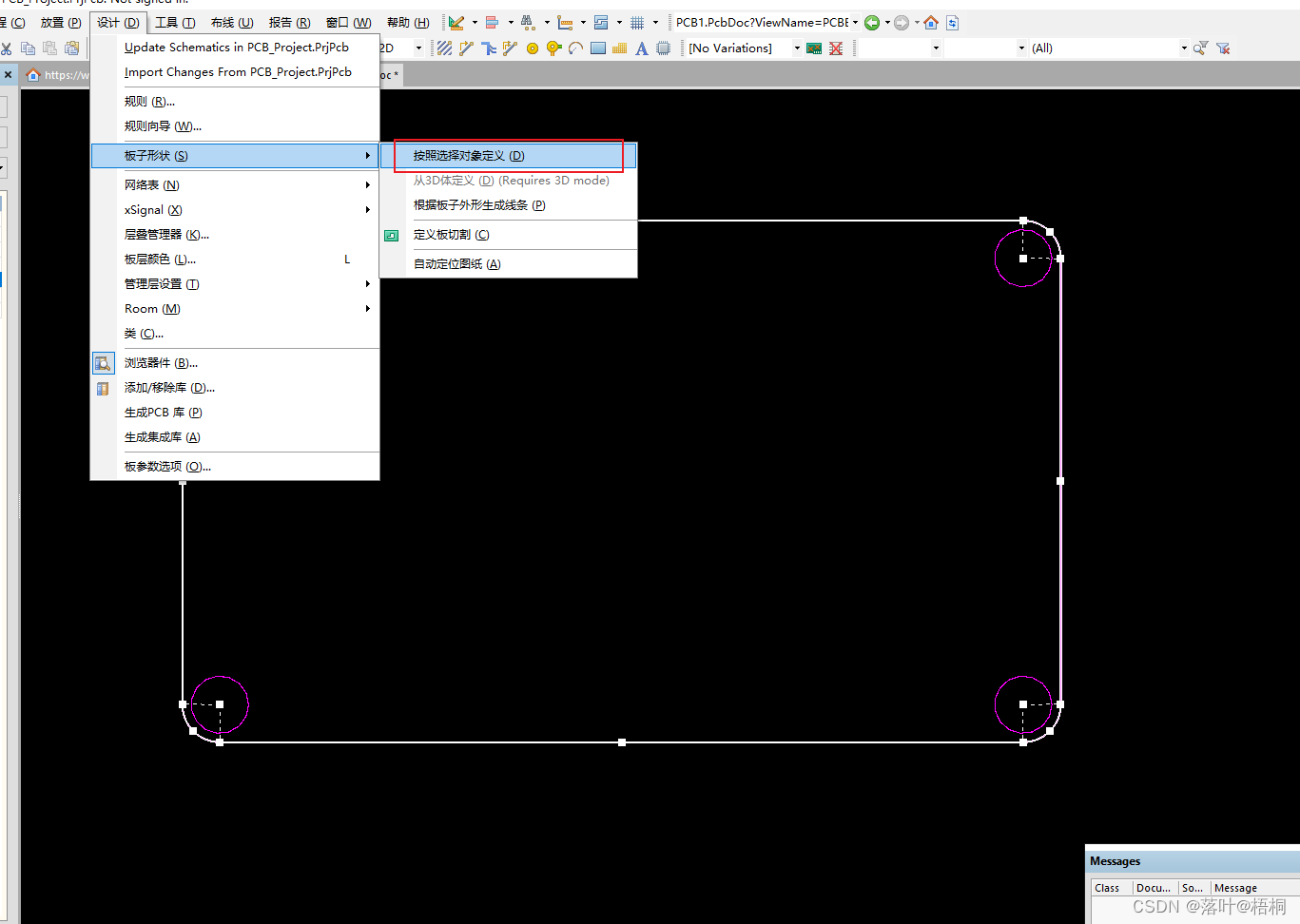Select the Place Component chip icon
Image resolution: width=1300 pixels, height=924 pixels.
(x=664, y=48)
